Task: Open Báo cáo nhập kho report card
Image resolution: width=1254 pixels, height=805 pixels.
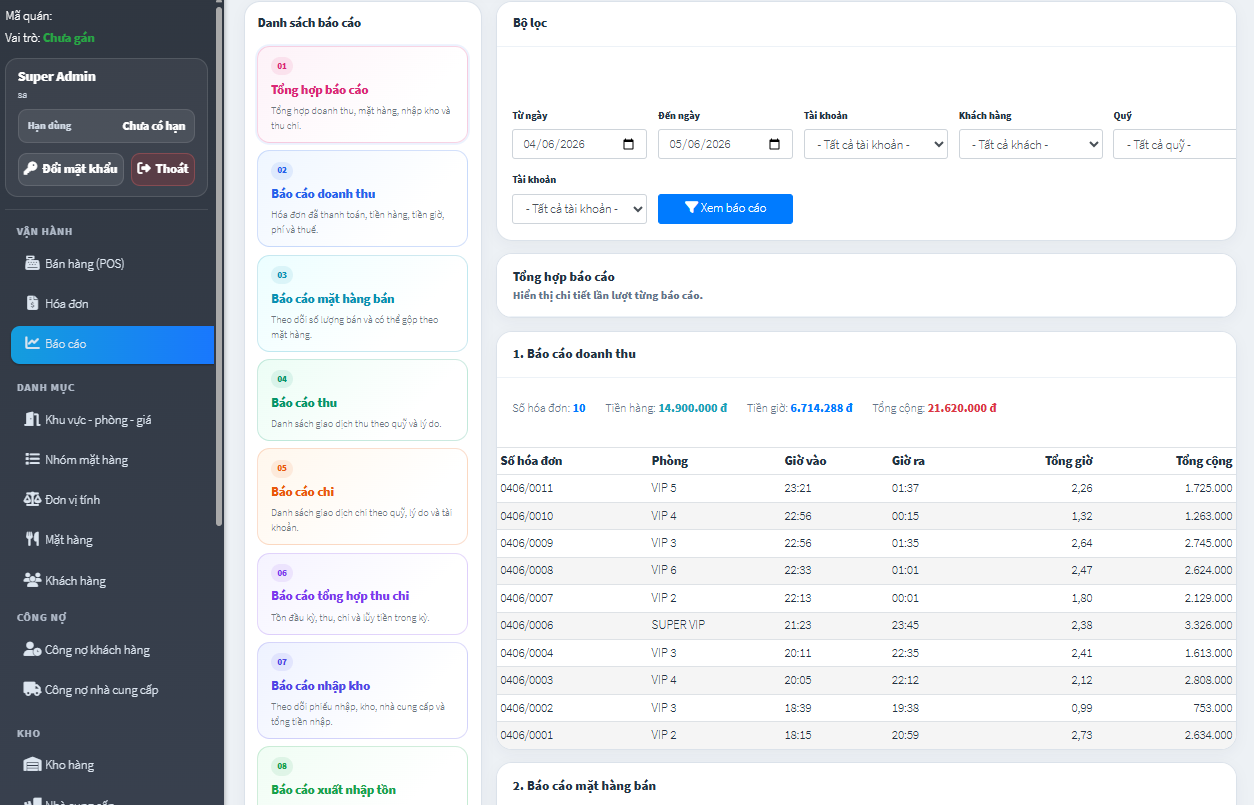Action: pyautogui.click(x=362, y=690)
